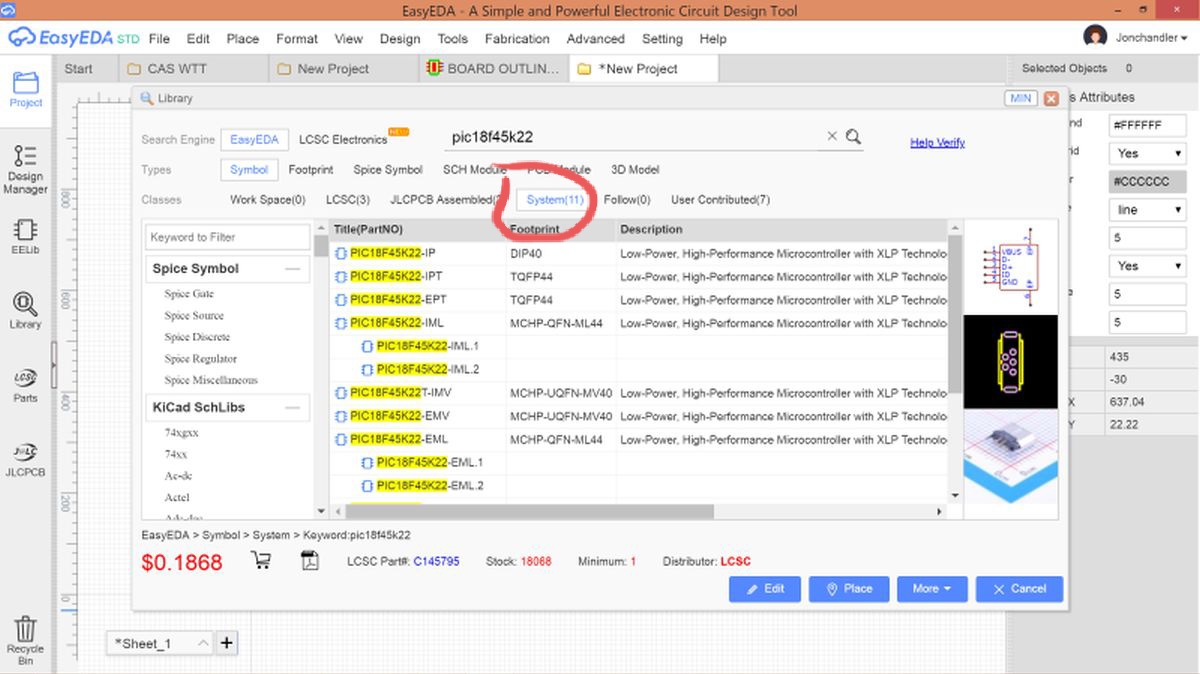Viewport: 1200px width, 674px height.
Task: Open the Place menu
Action: click(x=243, y=39)
